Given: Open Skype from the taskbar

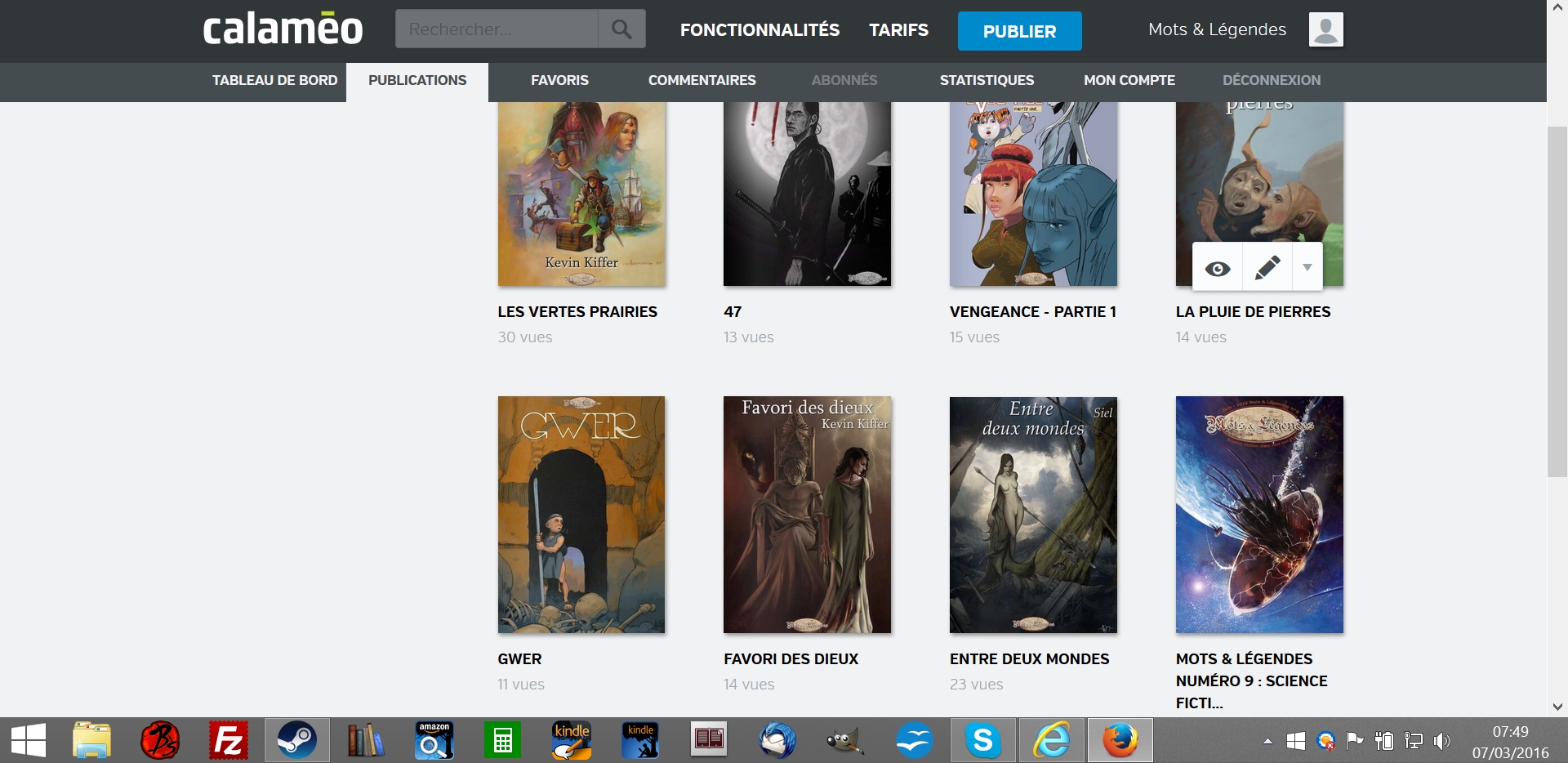Looking at the screenshot, I should [x=983, y=741].
